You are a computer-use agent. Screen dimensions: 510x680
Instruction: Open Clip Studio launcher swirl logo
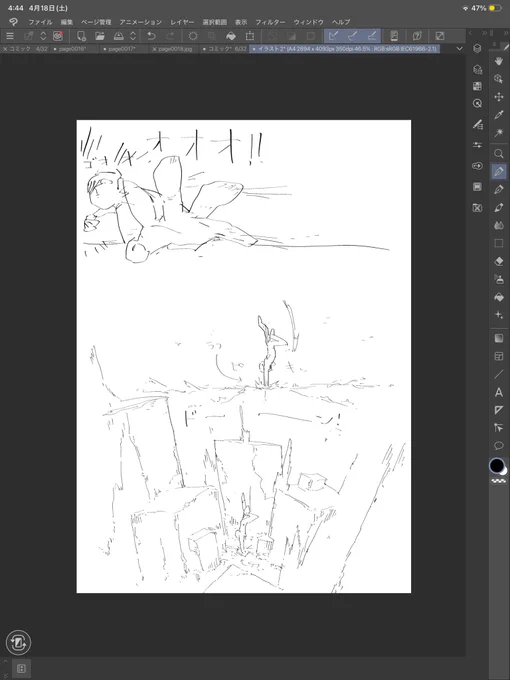pyautogui.click(x=13, y=22)
